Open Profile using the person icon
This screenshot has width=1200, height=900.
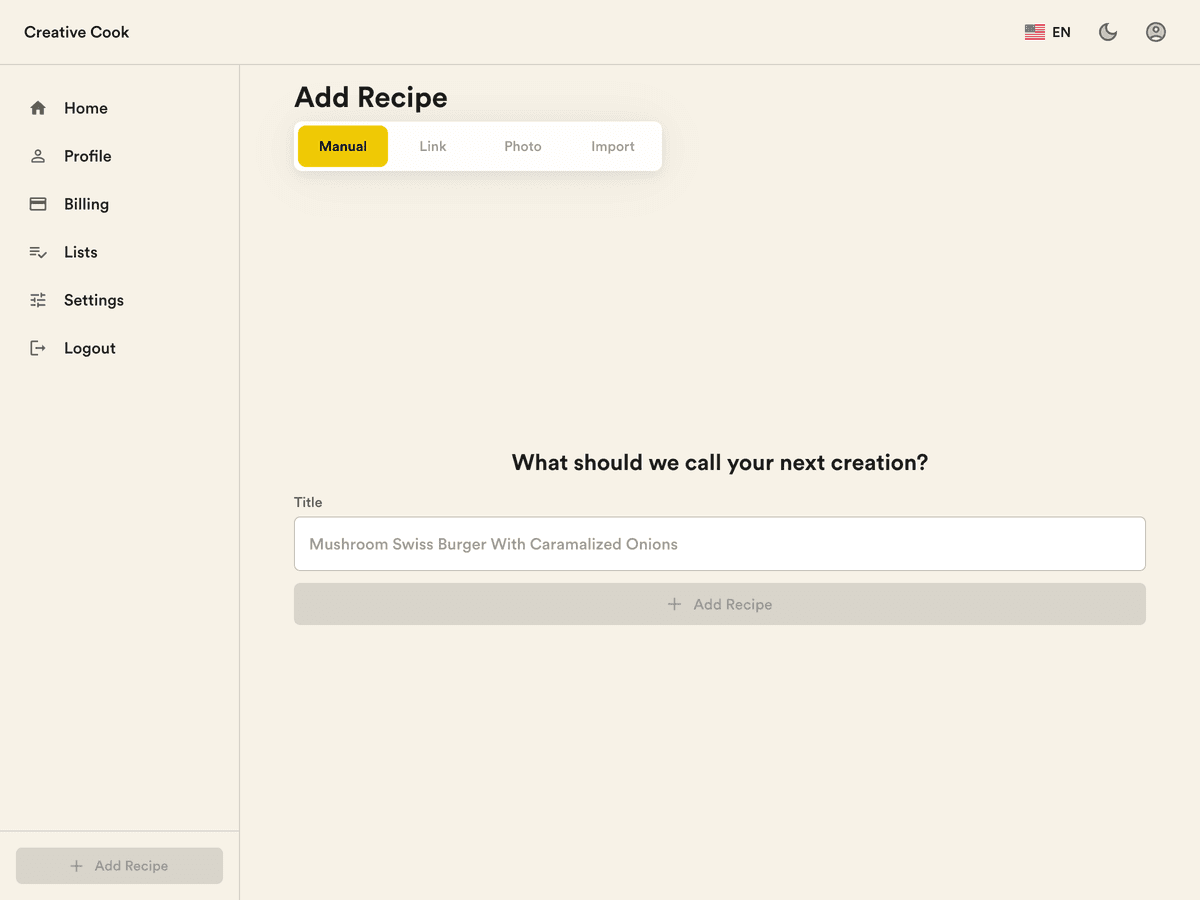38,155
